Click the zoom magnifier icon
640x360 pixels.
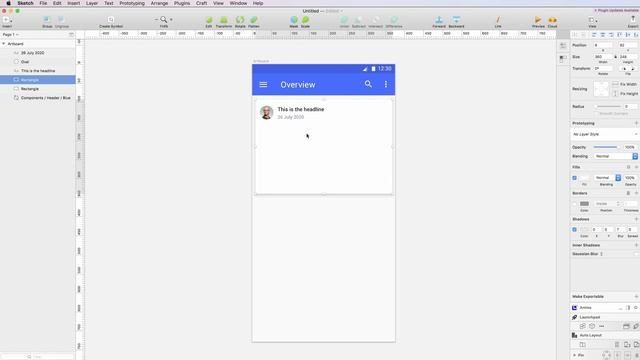point(164,20)
